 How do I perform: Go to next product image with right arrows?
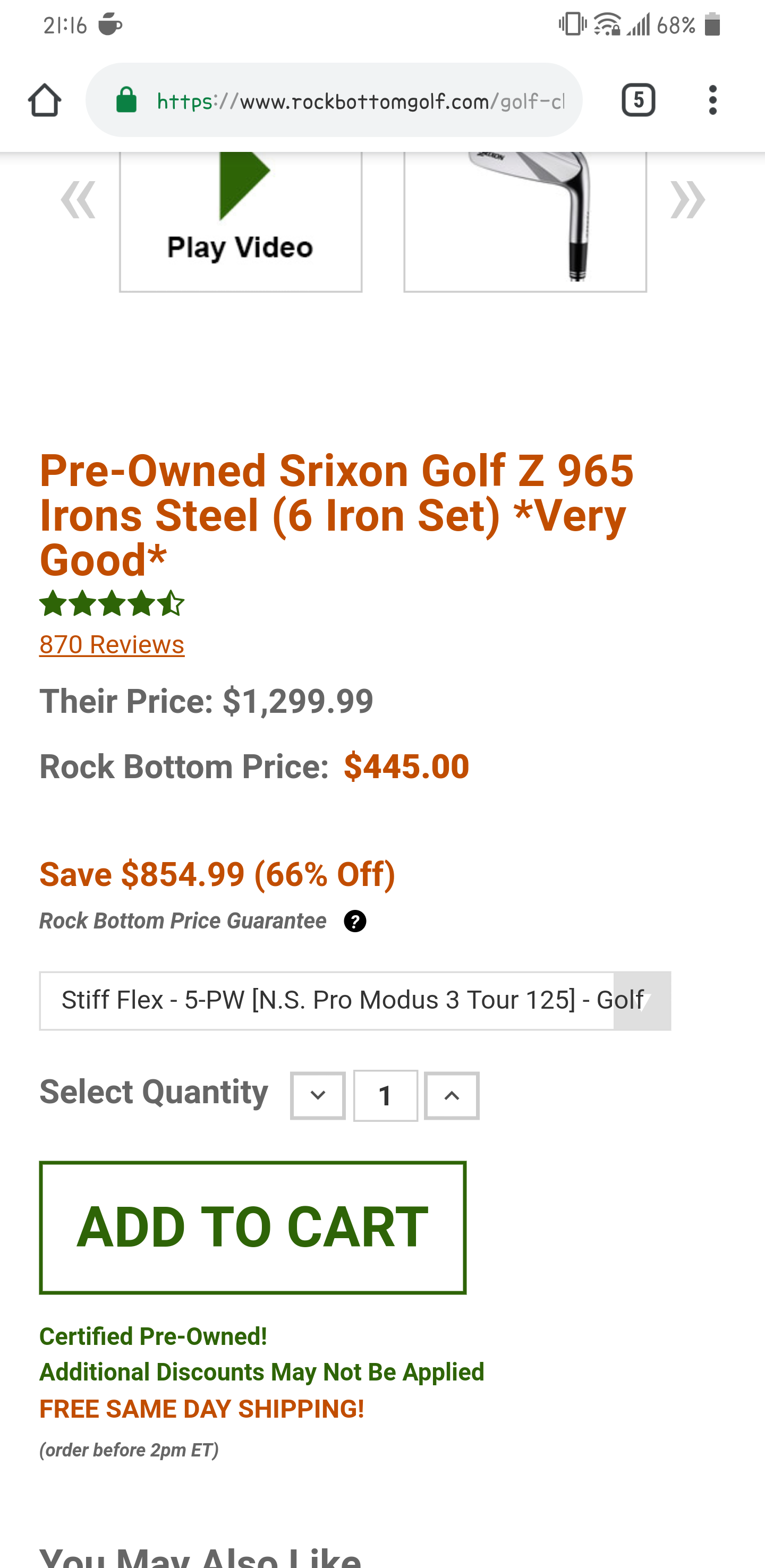(x=688, y=200)
